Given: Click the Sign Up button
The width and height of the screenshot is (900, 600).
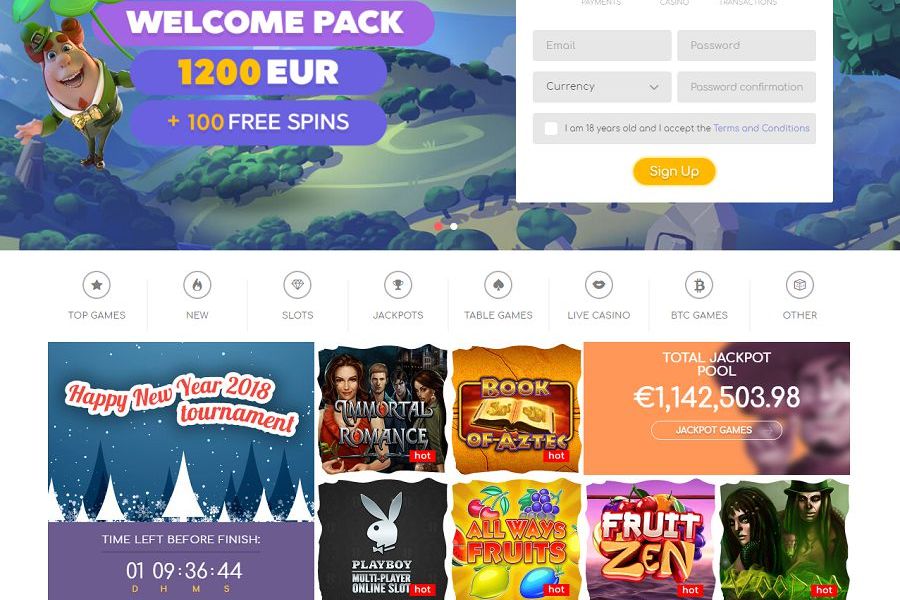Looking at the screenshot, I should 674,171.
